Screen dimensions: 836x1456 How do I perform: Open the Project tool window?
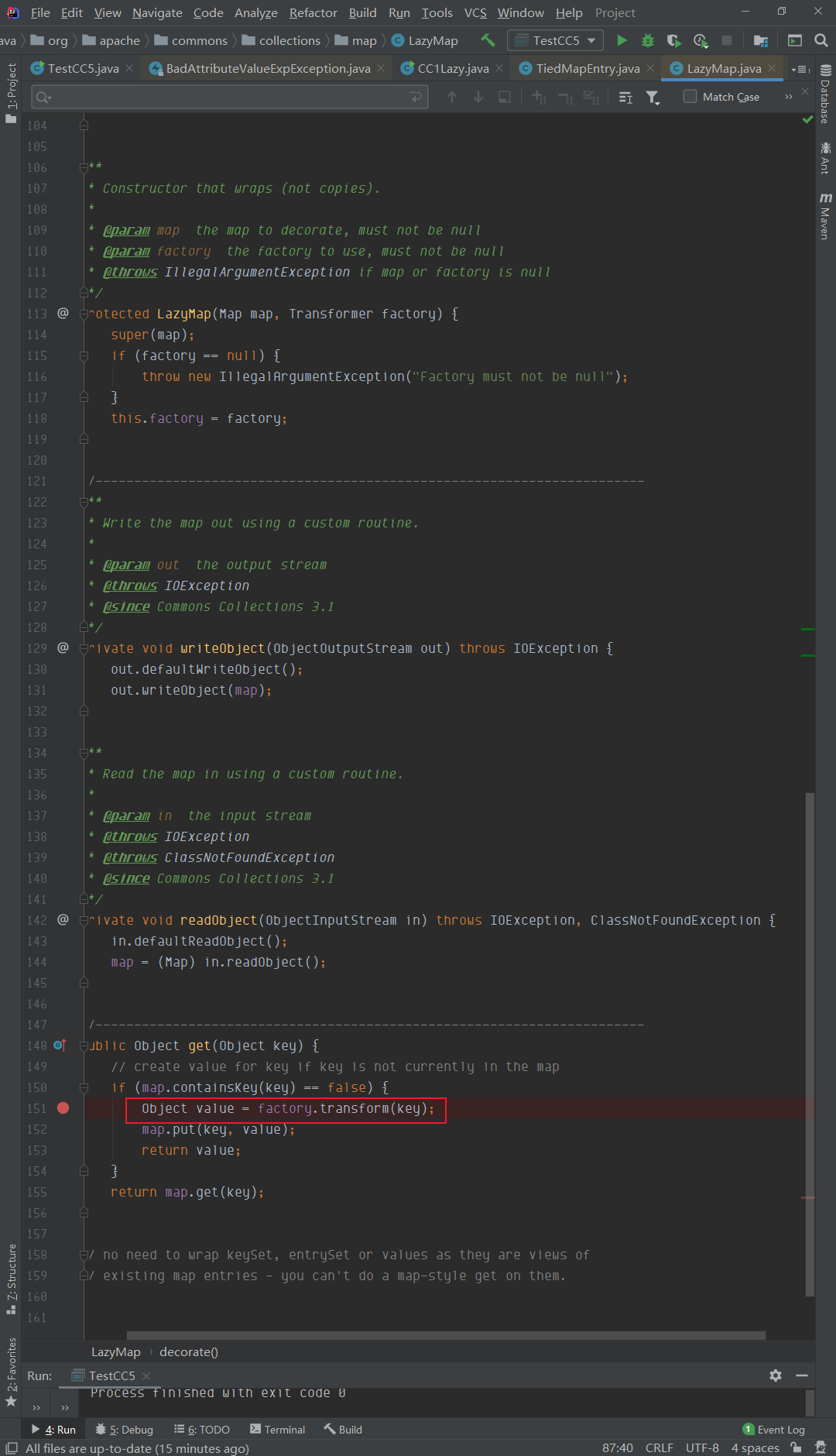coord(11,93)
